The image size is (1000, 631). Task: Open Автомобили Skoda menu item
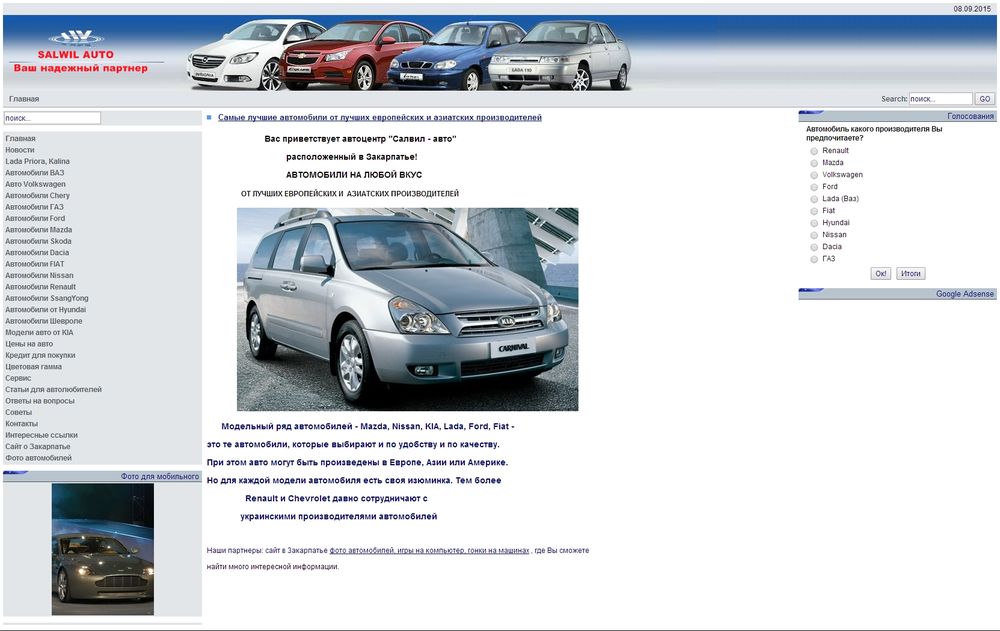tap(38, 241)
